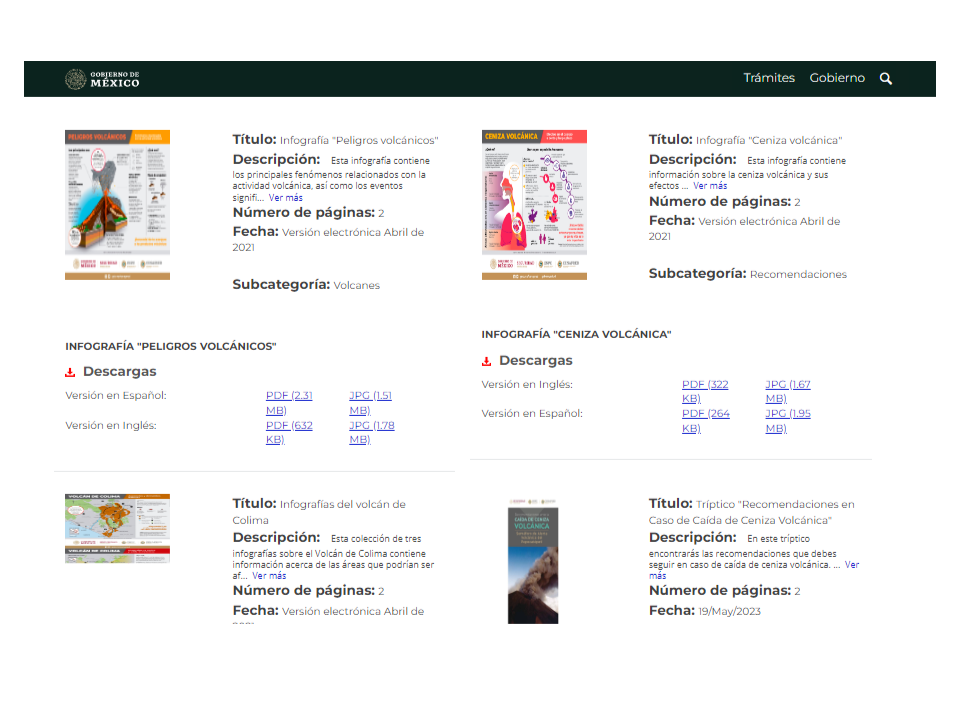Click download icon under Ceniza volcánica
The height and width of the screenshot is (720, 960).
pyautogui.click(x=486, y=361)
